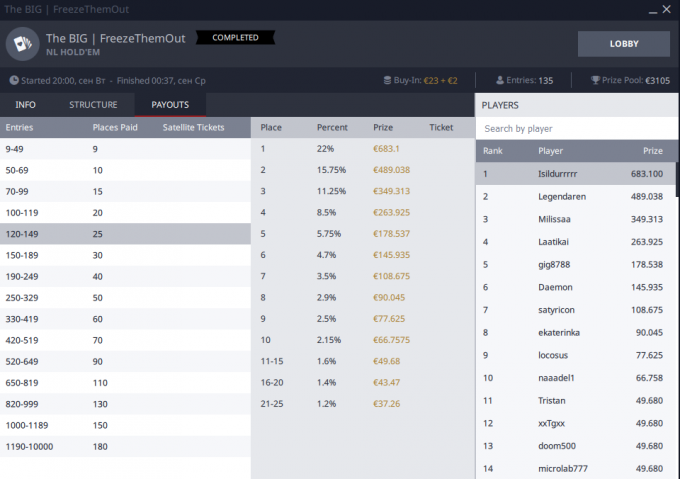Click the Entries column header
680x479 pixels.
tap(19, 127)
